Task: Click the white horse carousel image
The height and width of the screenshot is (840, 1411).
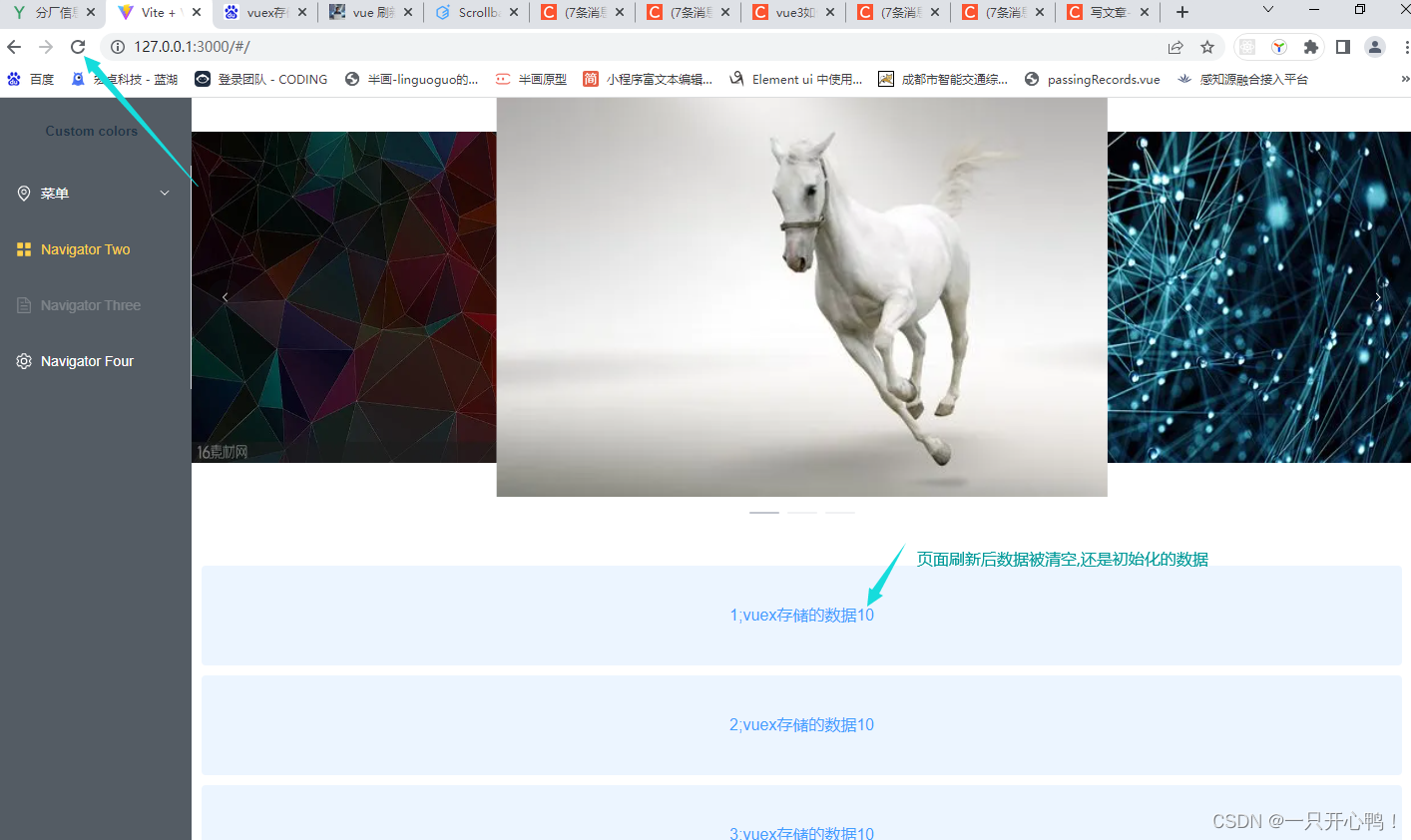Action: (x=802, y=297)
